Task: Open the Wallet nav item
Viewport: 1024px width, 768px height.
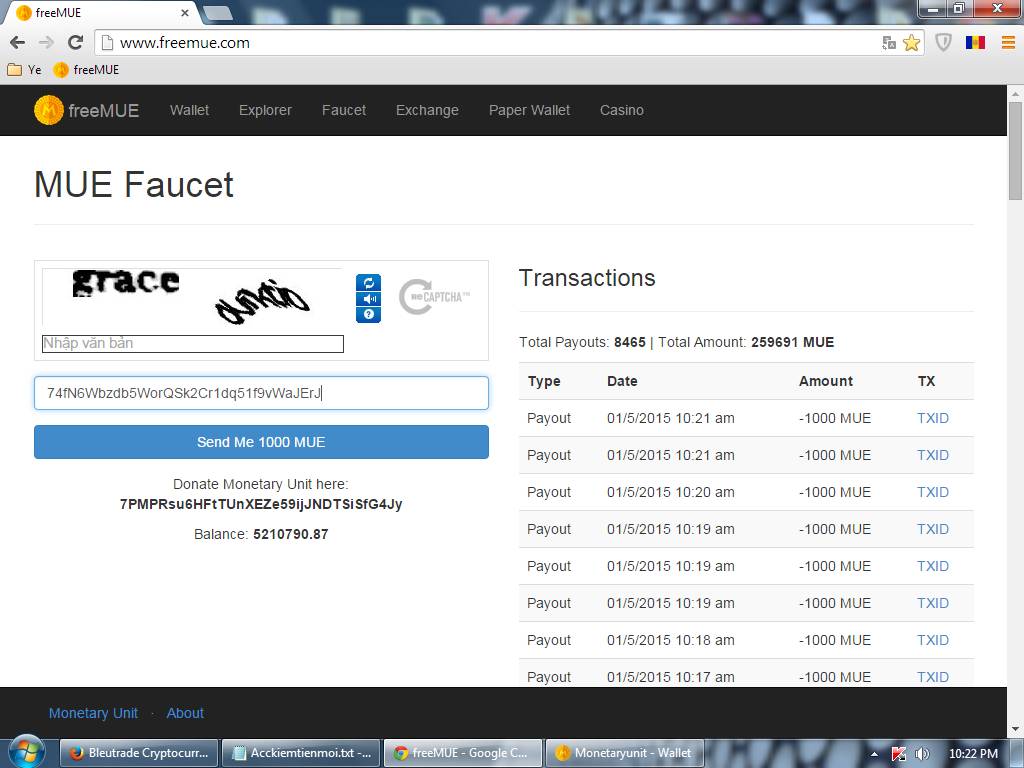Action: [x=189, y=110]
